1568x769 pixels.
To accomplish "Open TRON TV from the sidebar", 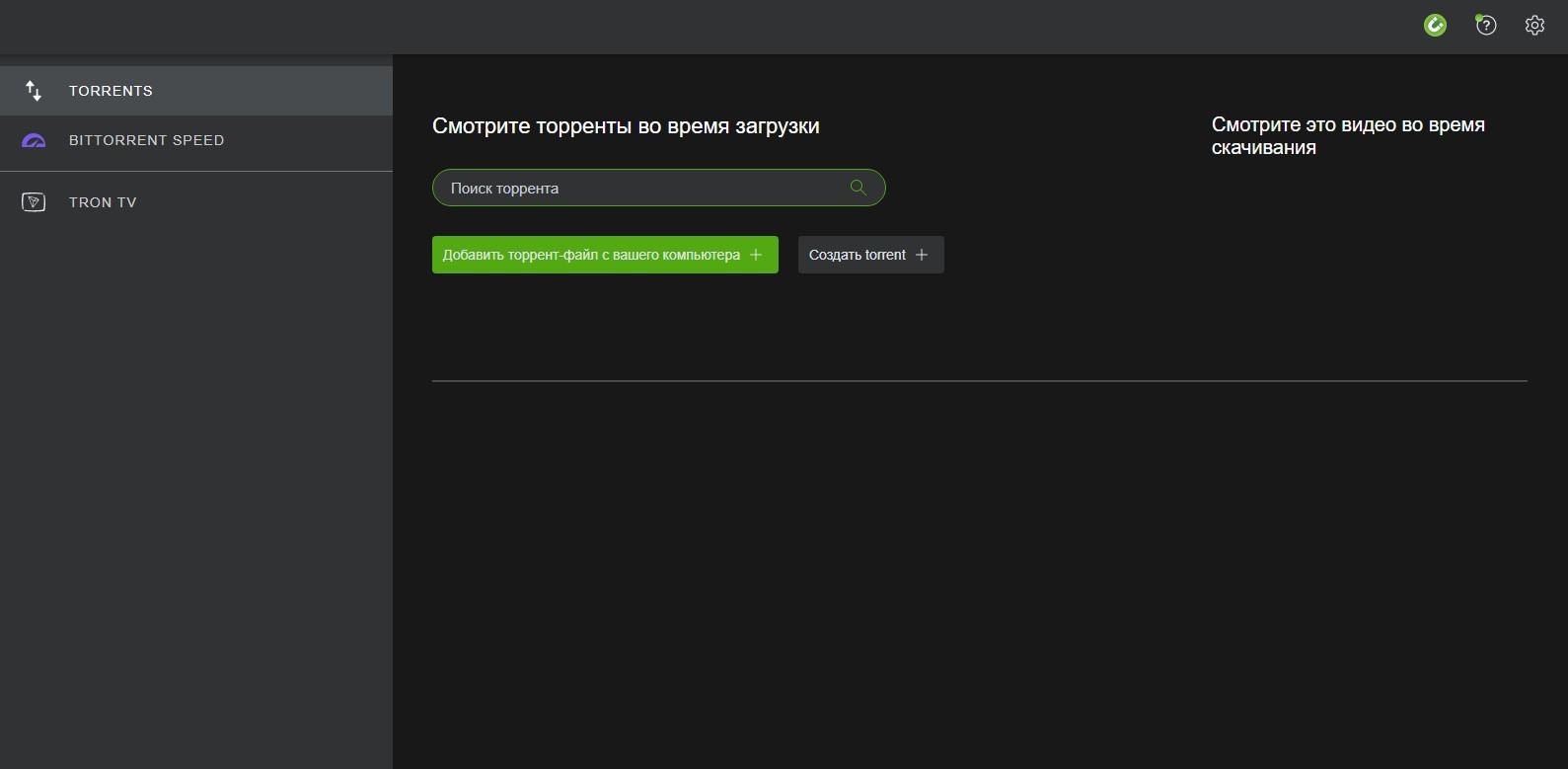I will click(x=196, y=202).
